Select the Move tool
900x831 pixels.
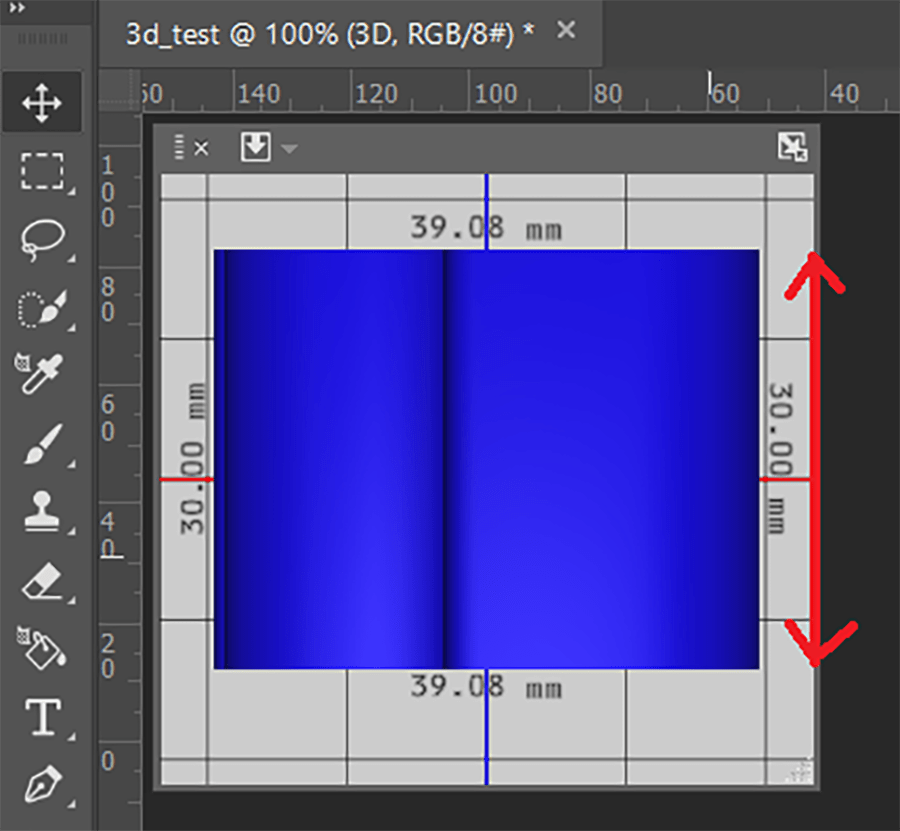41,103
